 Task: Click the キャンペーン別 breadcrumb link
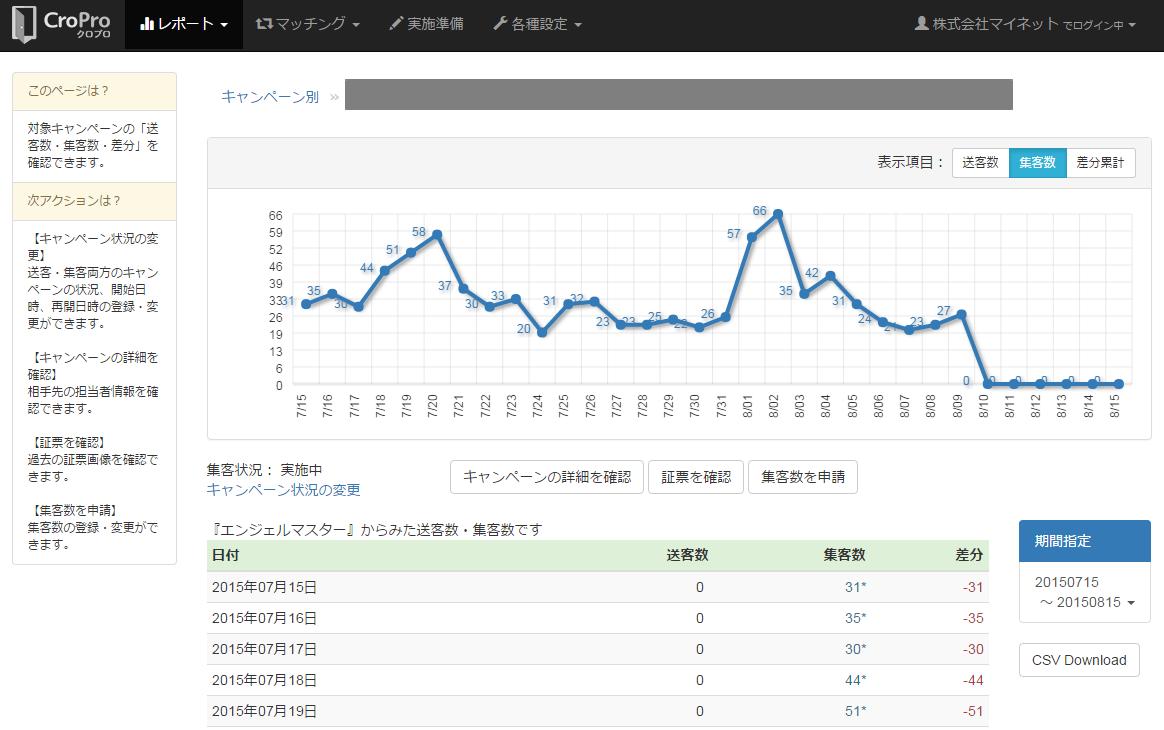pyautogui.click(x=270, y=97)
